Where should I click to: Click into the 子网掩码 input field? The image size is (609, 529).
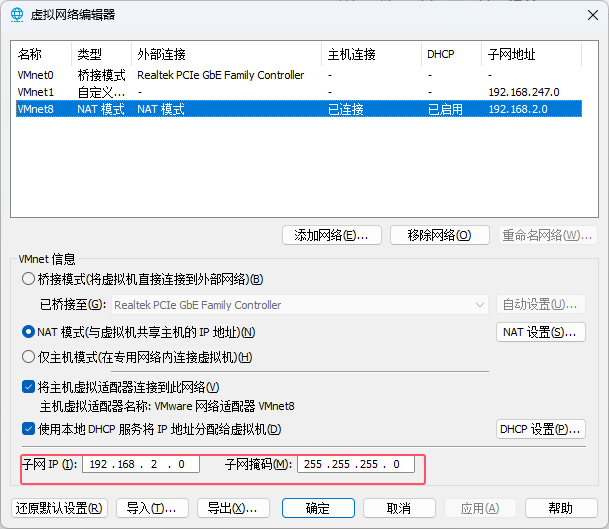(355, 465)
